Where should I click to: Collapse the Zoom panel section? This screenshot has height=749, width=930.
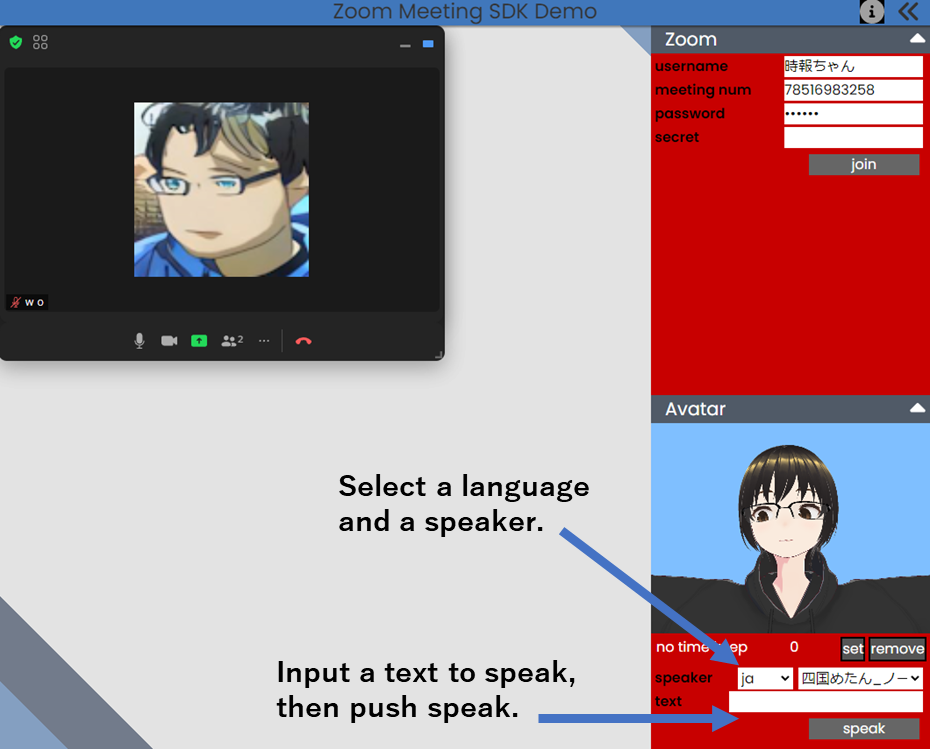coord(918,39)
